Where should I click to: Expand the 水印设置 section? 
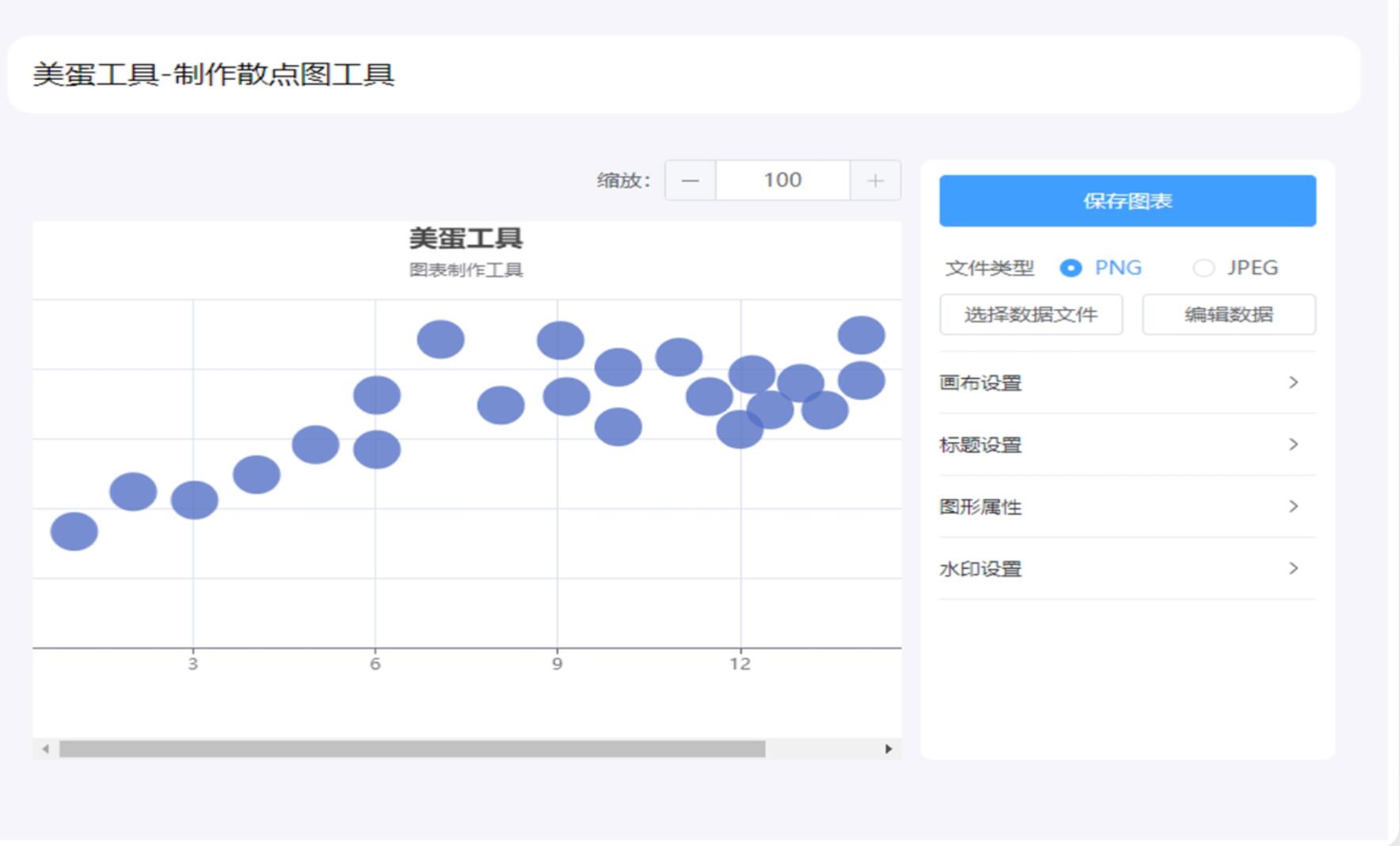1128,569
